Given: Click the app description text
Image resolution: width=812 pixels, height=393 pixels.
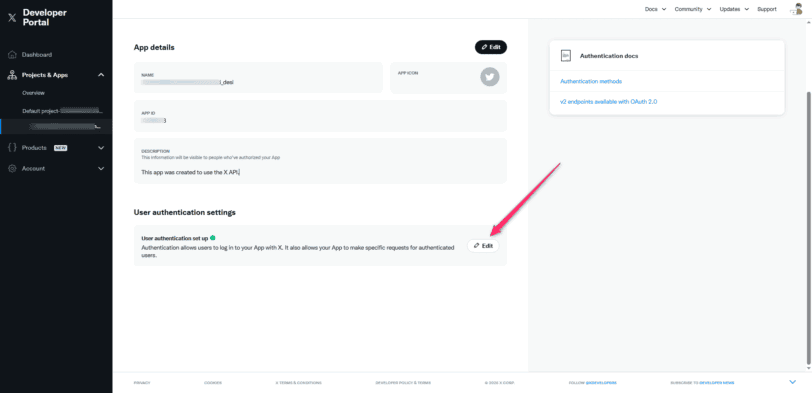Looking at the screenshot, I should tap(191, 172).
